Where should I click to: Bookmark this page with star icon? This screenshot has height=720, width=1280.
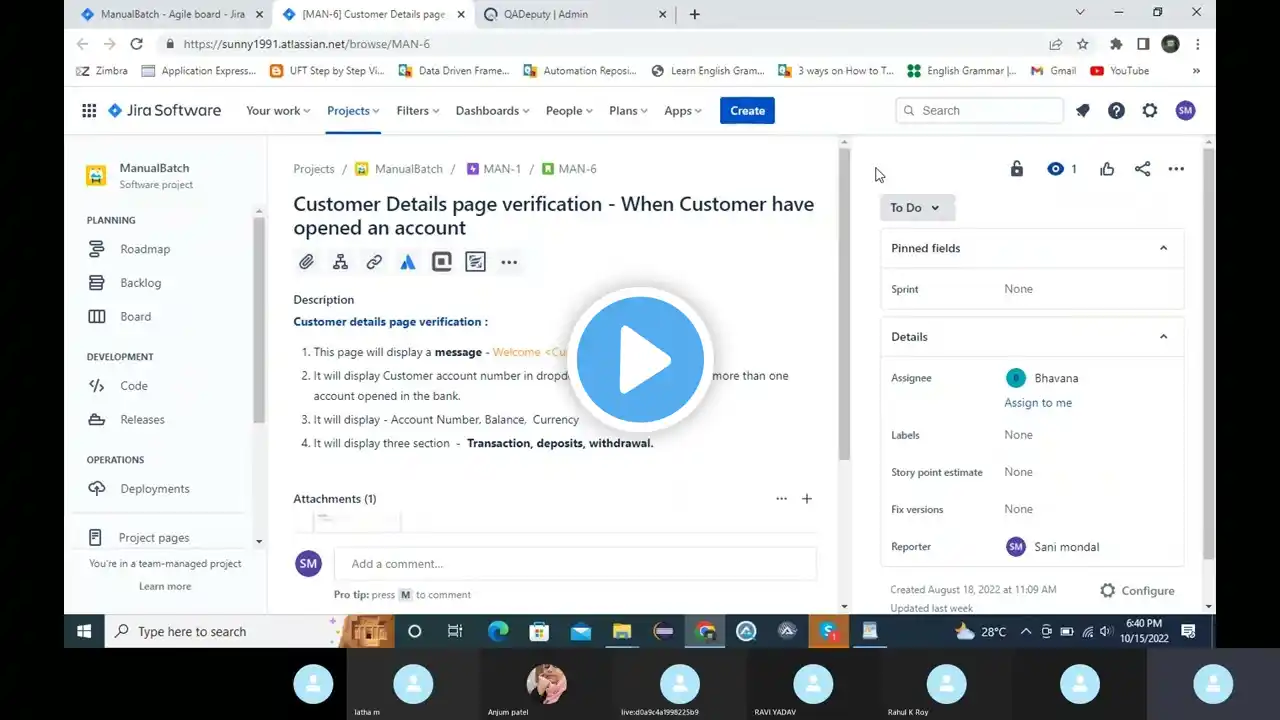[x=1083, y=44]
